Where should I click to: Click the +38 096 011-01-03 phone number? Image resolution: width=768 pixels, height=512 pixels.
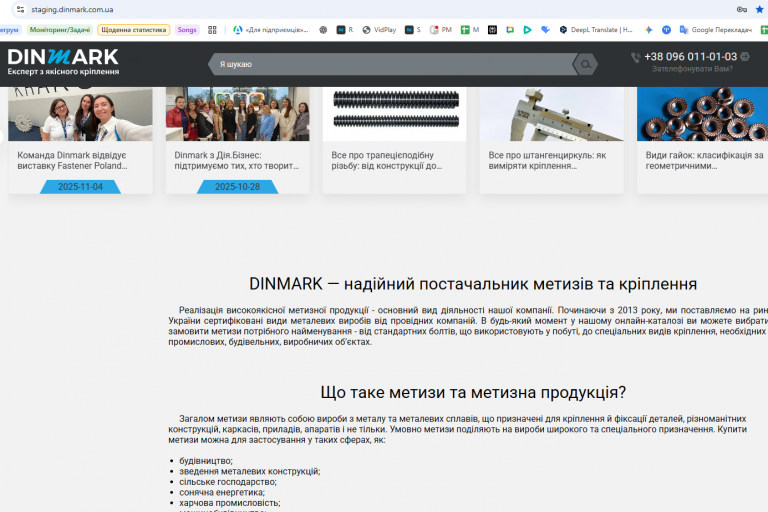690,57
